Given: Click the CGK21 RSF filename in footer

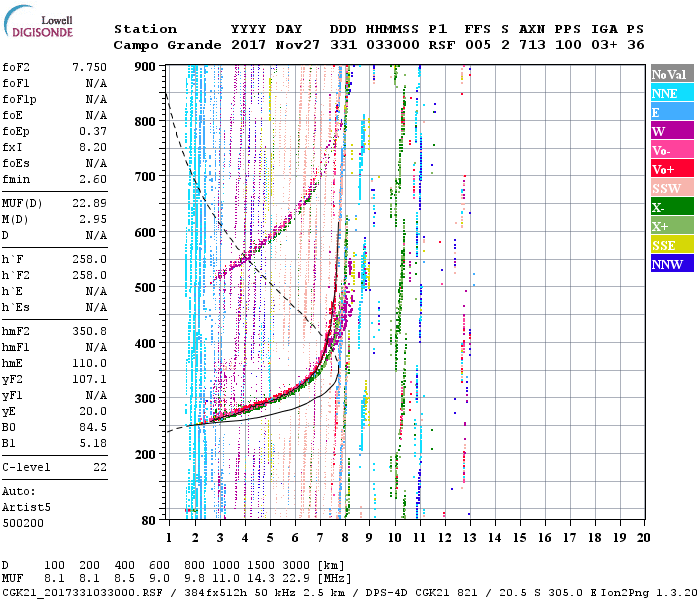Looking at the screenshot, I should pyautogui.click(x=74, y=592).
